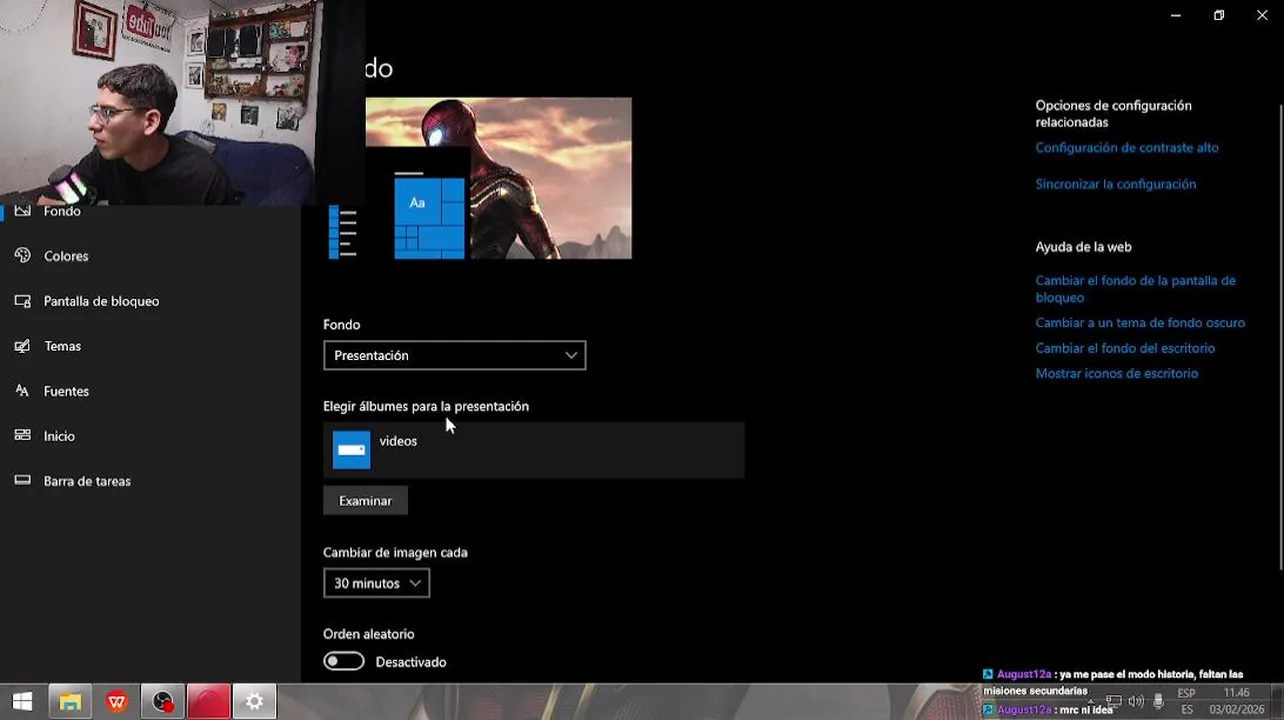Click the Barra de tareas icon
1284x720 pixels.
pos(22,481)
